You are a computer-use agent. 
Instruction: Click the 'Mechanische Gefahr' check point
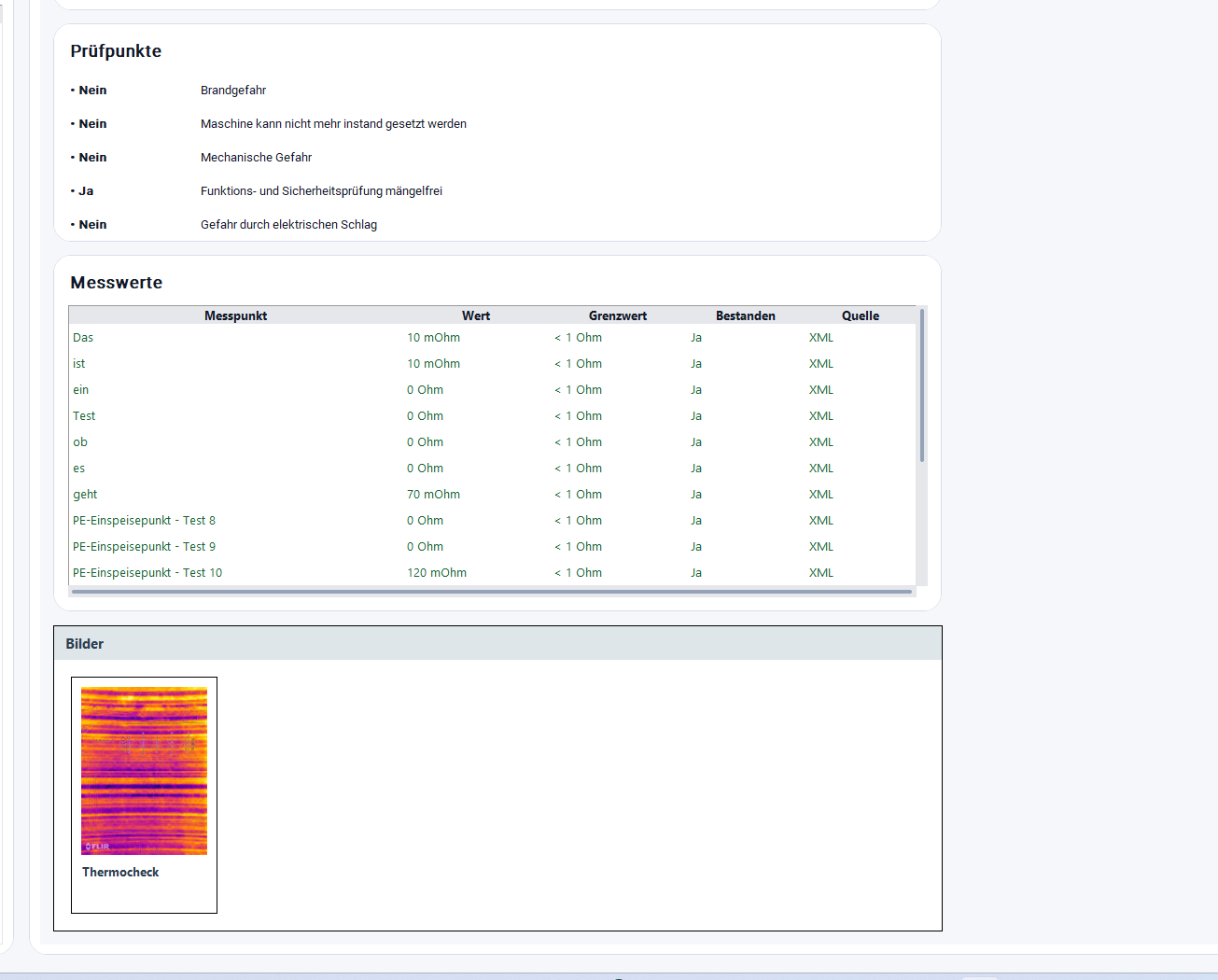coord(256,158)
